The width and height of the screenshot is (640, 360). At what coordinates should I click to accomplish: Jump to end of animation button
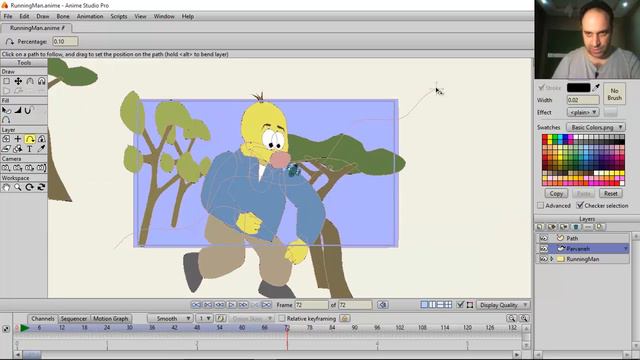(x=267, y=305)
